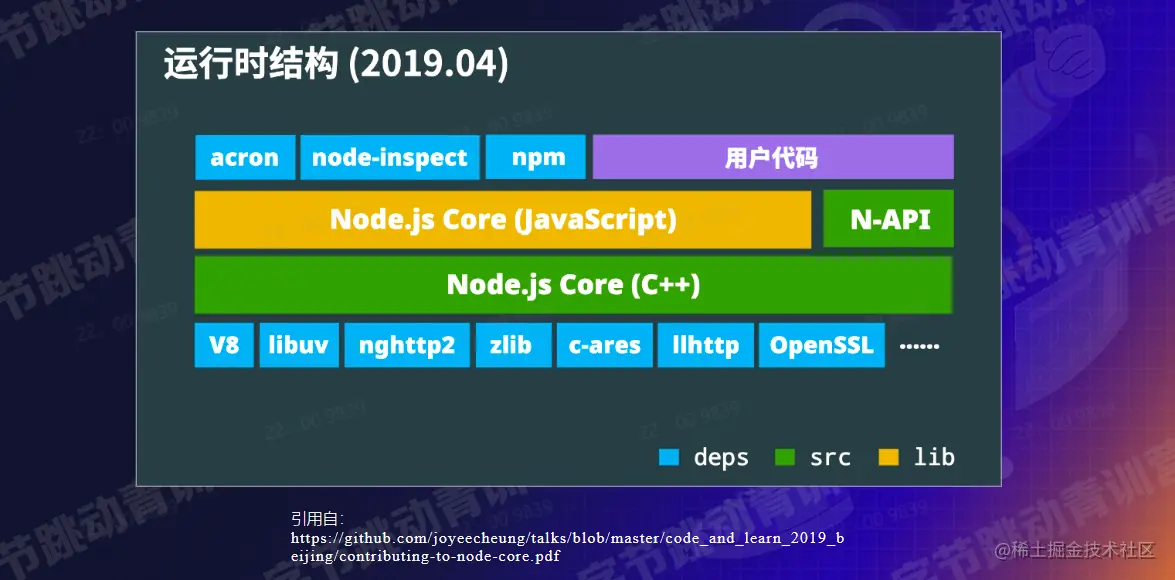The height and width of the screenshot is (580, 1175).
Task: Click the green src legend swatch
Action: (785, 457)
